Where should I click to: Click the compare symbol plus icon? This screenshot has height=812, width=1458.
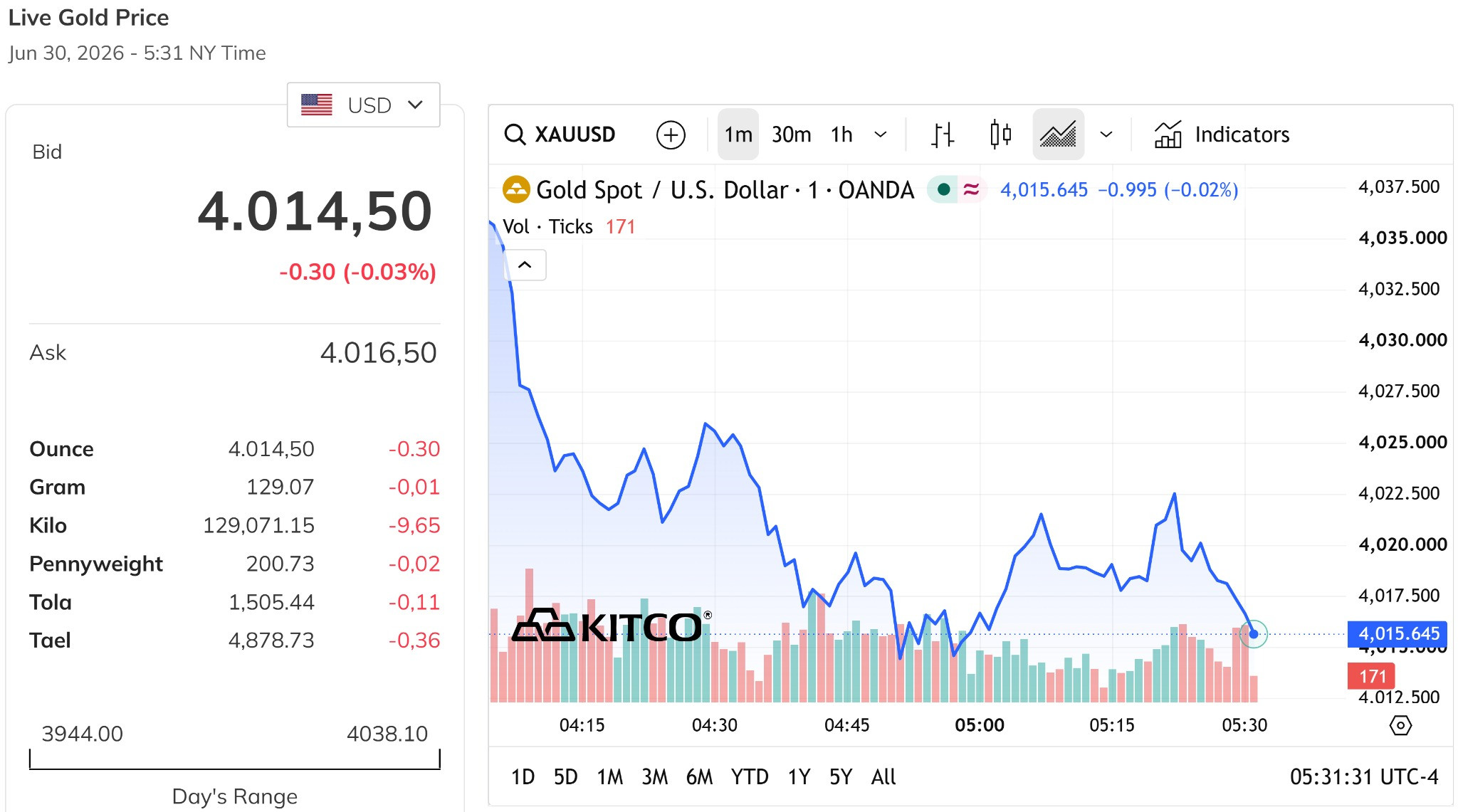[671, 135]
